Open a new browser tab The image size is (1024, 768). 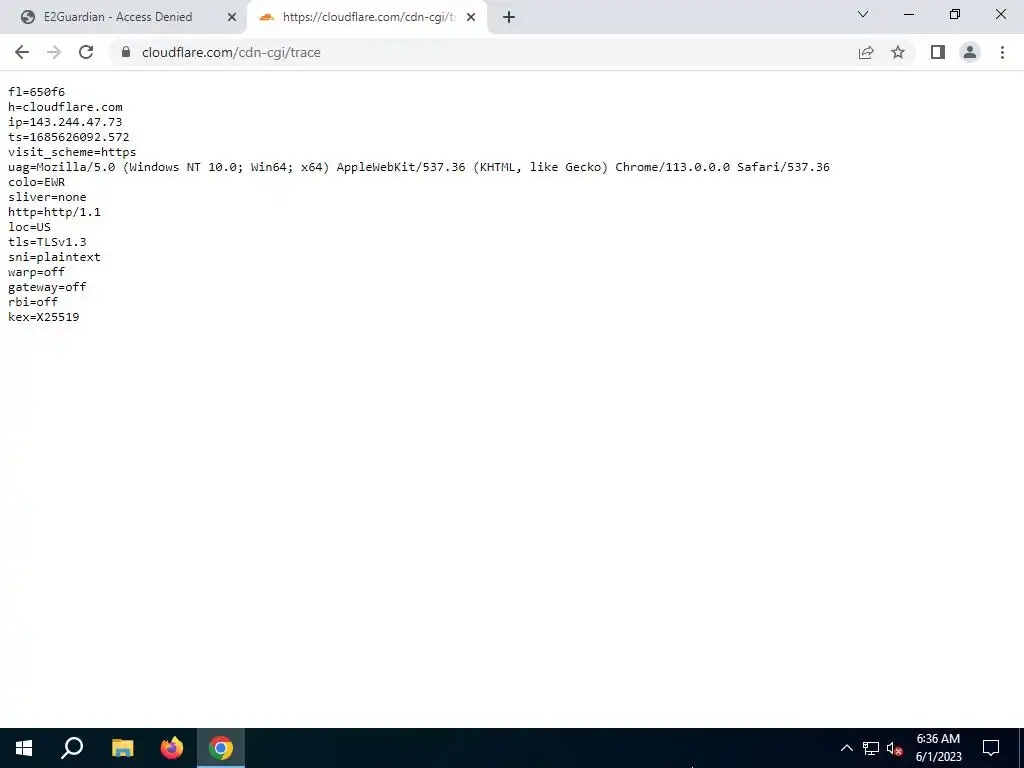(x=509, y=17)
